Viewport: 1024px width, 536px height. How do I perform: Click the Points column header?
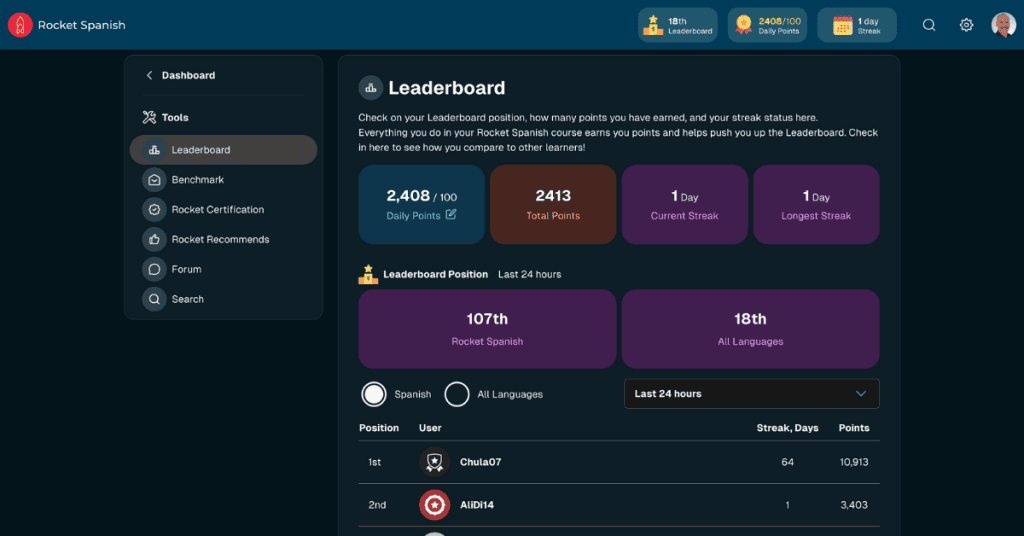tap(854, 428)
